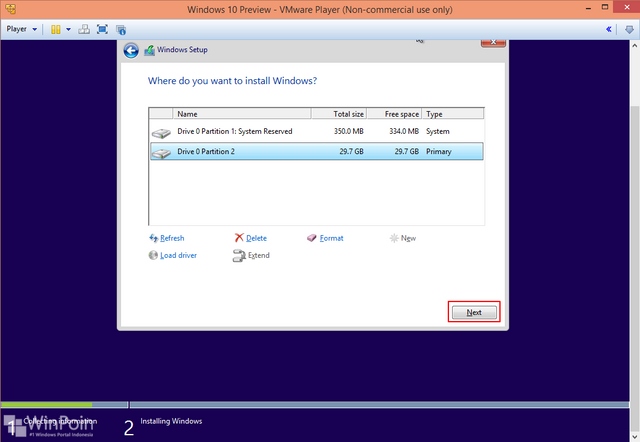The height and width of the screenshot is (442, 640).
Task: Click the 350.0 MB total size cell
Action: [x=349, y=131]
